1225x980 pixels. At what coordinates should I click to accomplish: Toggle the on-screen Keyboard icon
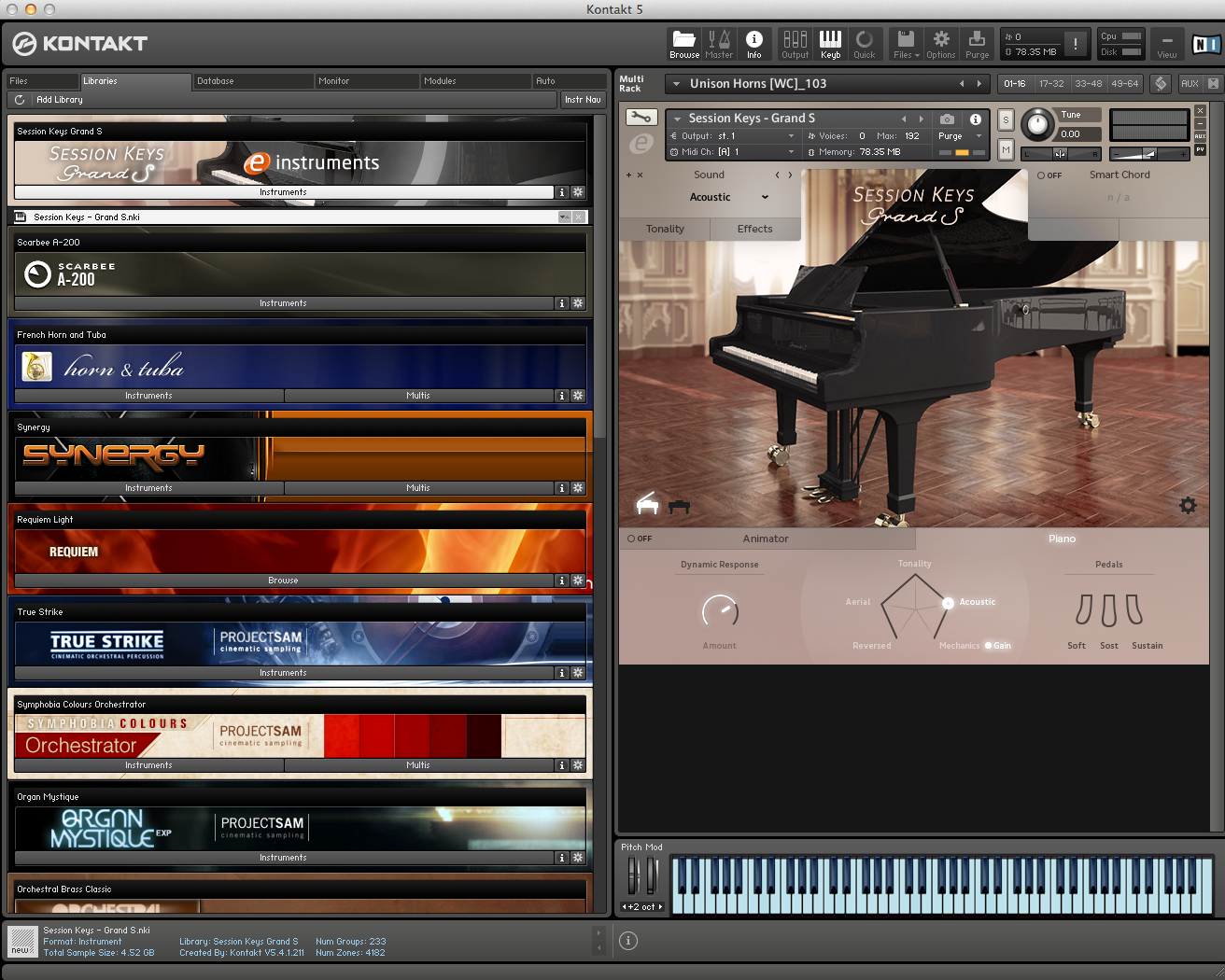tap(830, 43)
